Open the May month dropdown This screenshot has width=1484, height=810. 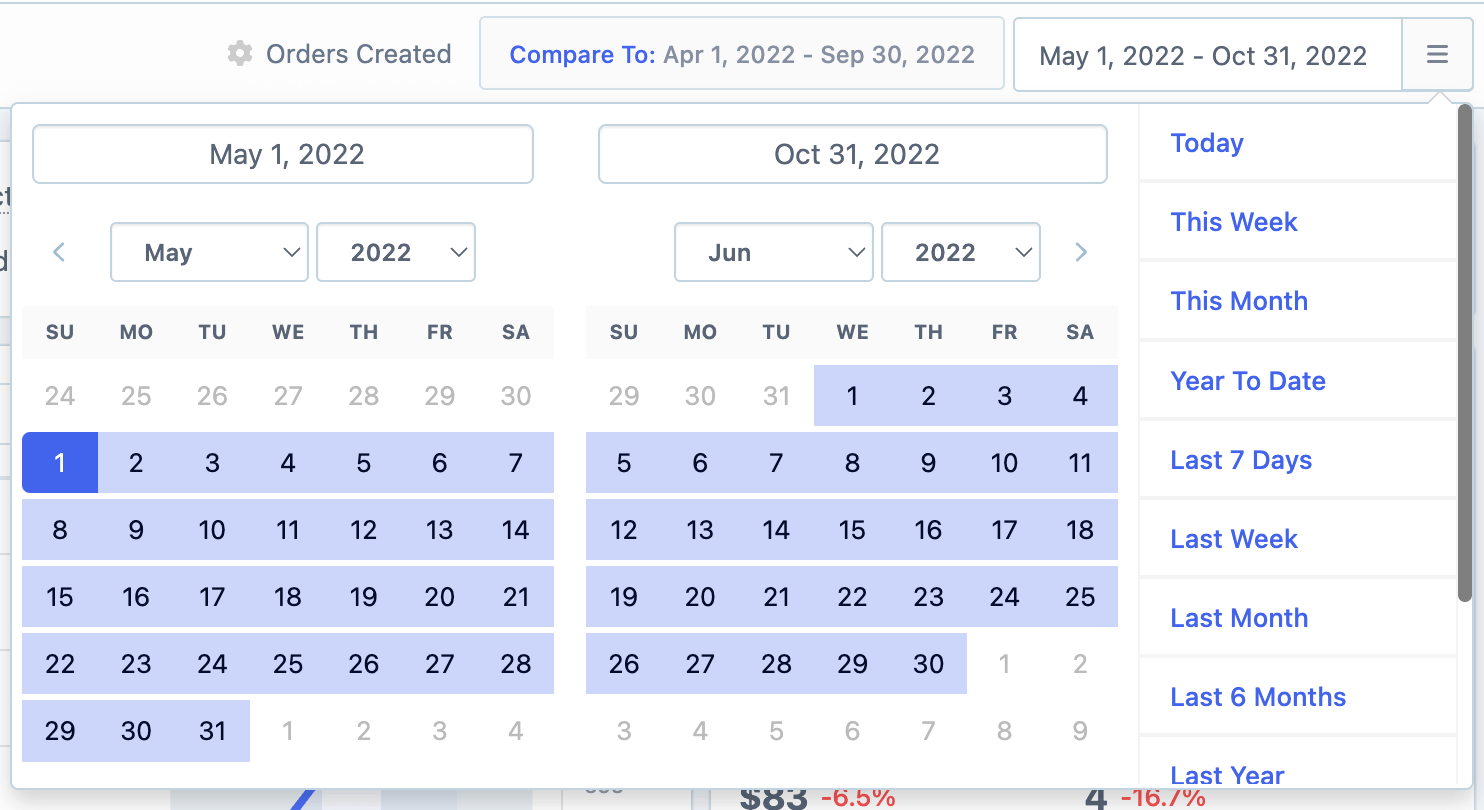coord(209,252)
